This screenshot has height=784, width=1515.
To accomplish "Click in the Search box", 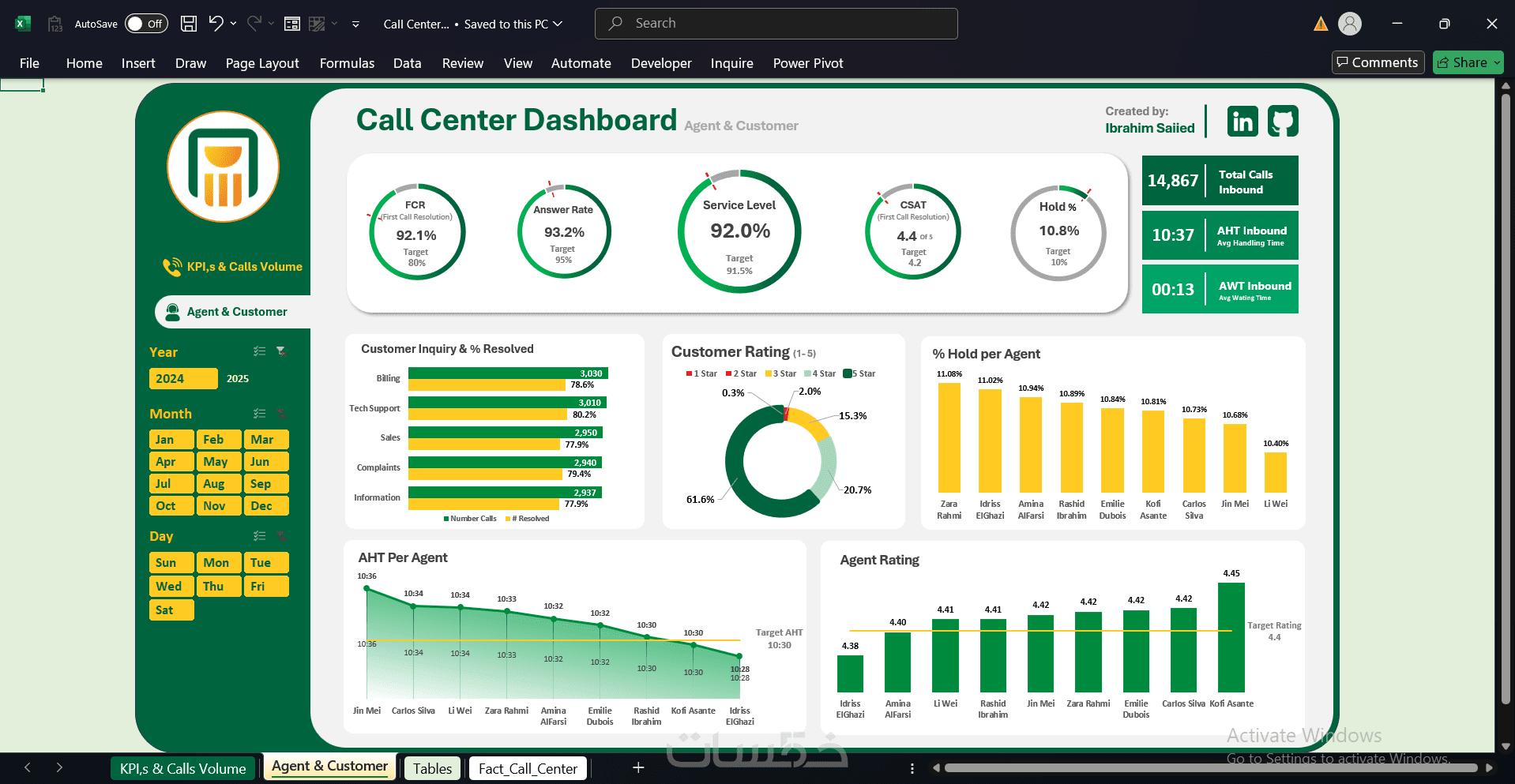I will click(x=776, y=24).
